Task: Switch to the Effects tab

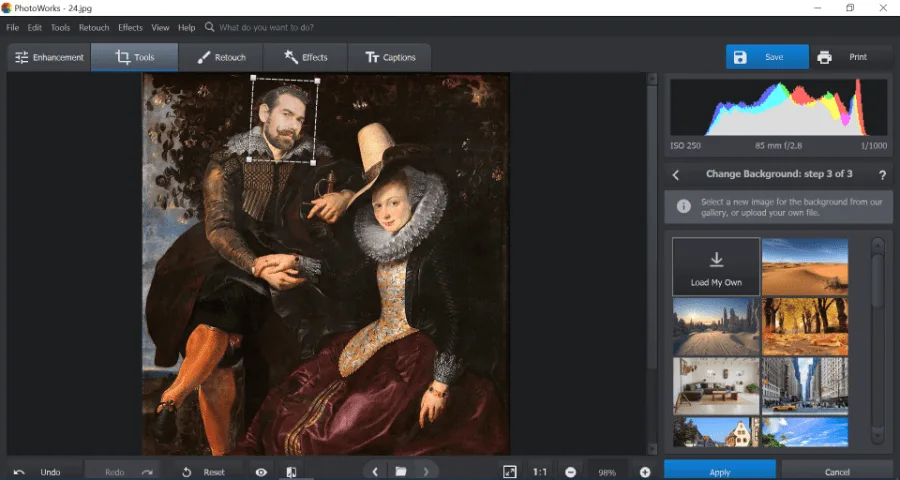Action: pyautogui.click(x=305, y=57)
